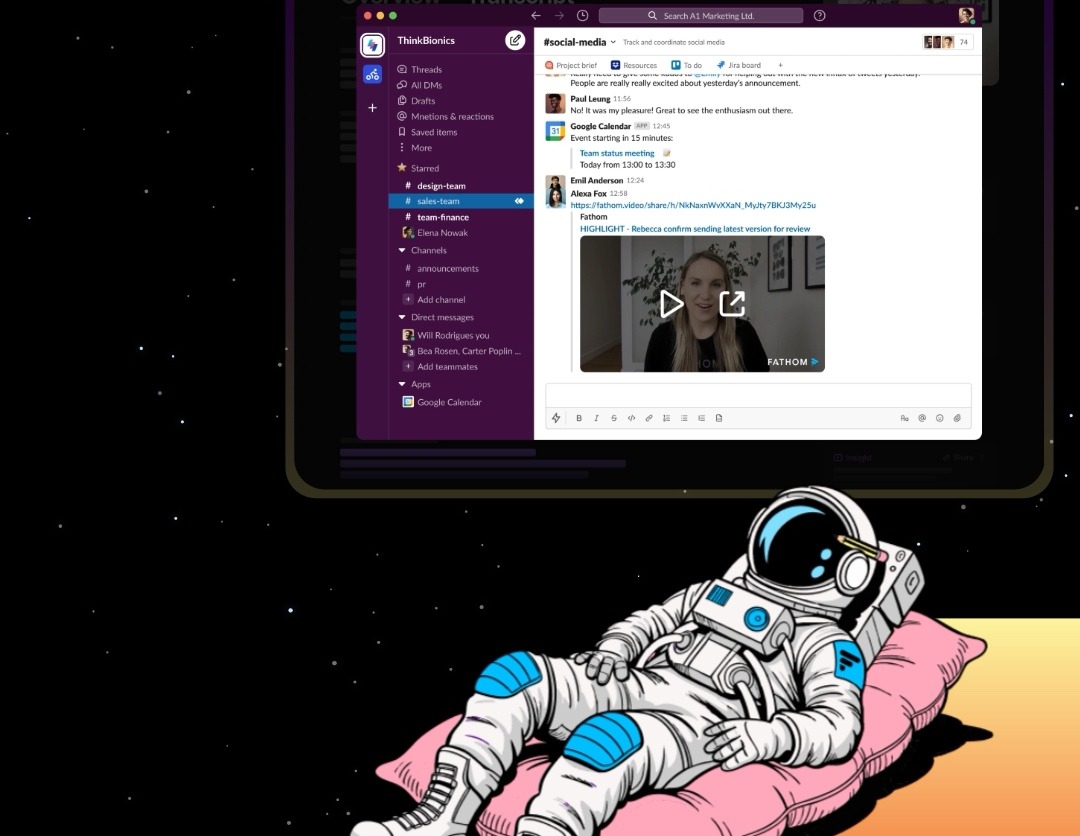The width and height of the screenshot is (1080, 836).
Task: Click Add channel
Action: pos(434,300)
